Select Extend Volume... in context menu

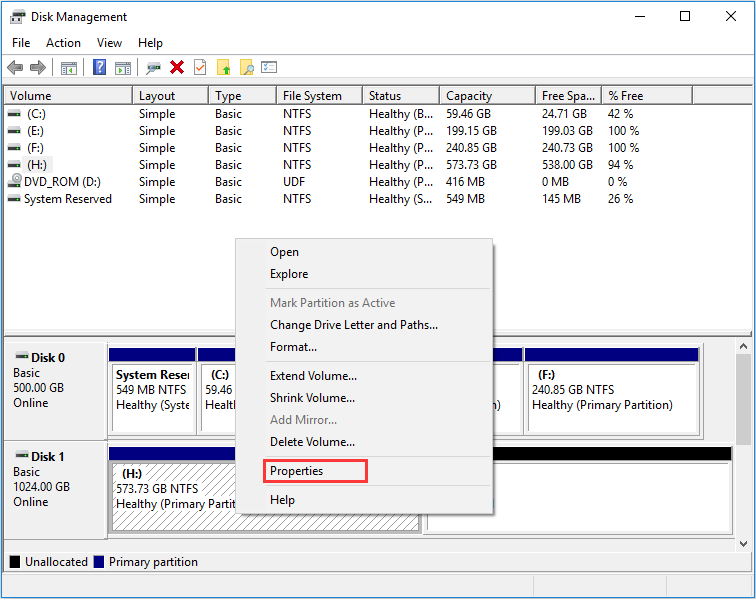click(364, 376)
